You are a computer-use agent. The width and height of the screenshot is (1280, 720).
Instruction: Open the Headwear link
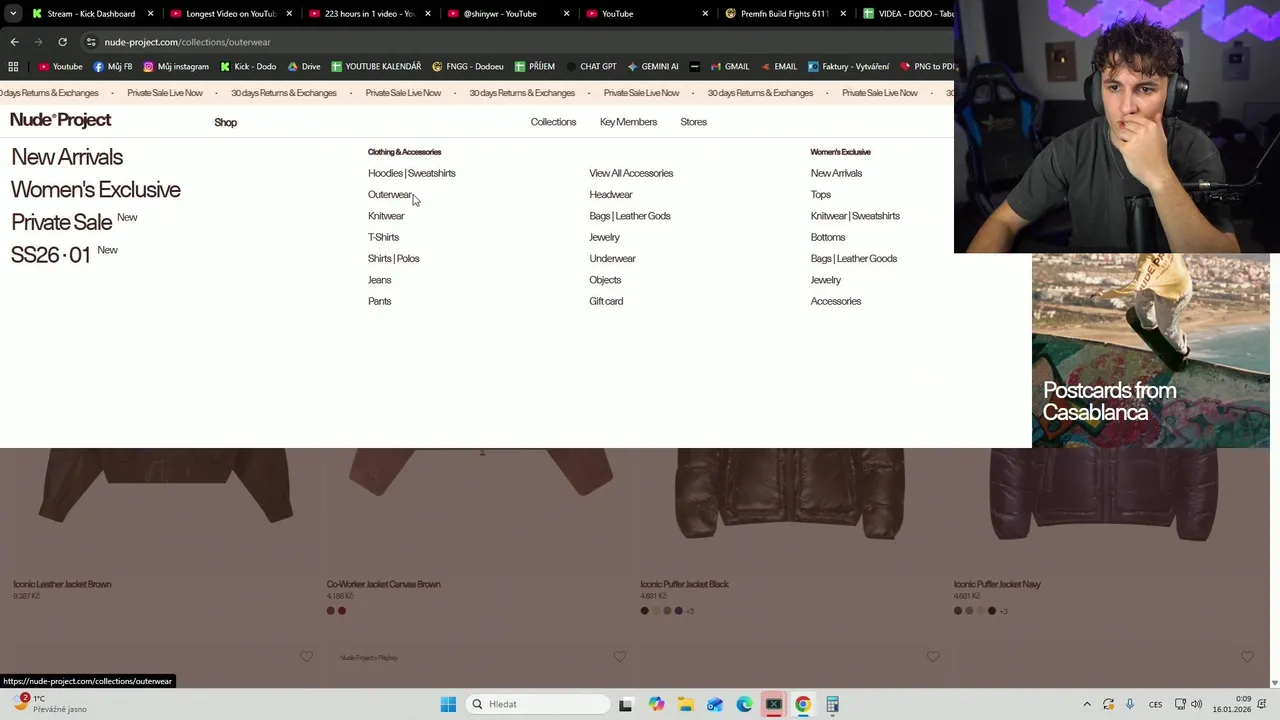point(610,195)
